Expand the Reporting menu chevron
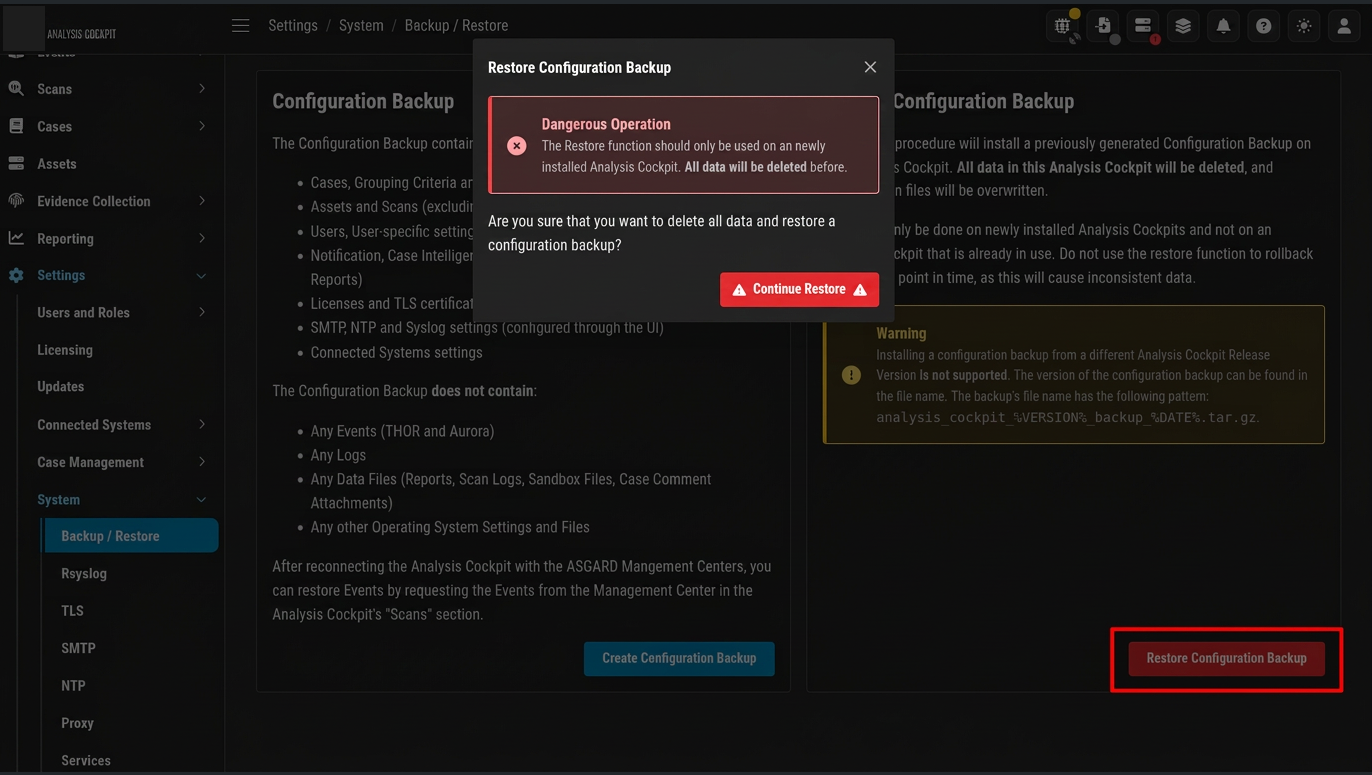Viewport: 1372px width, 775px height. [x=202, y=238]
